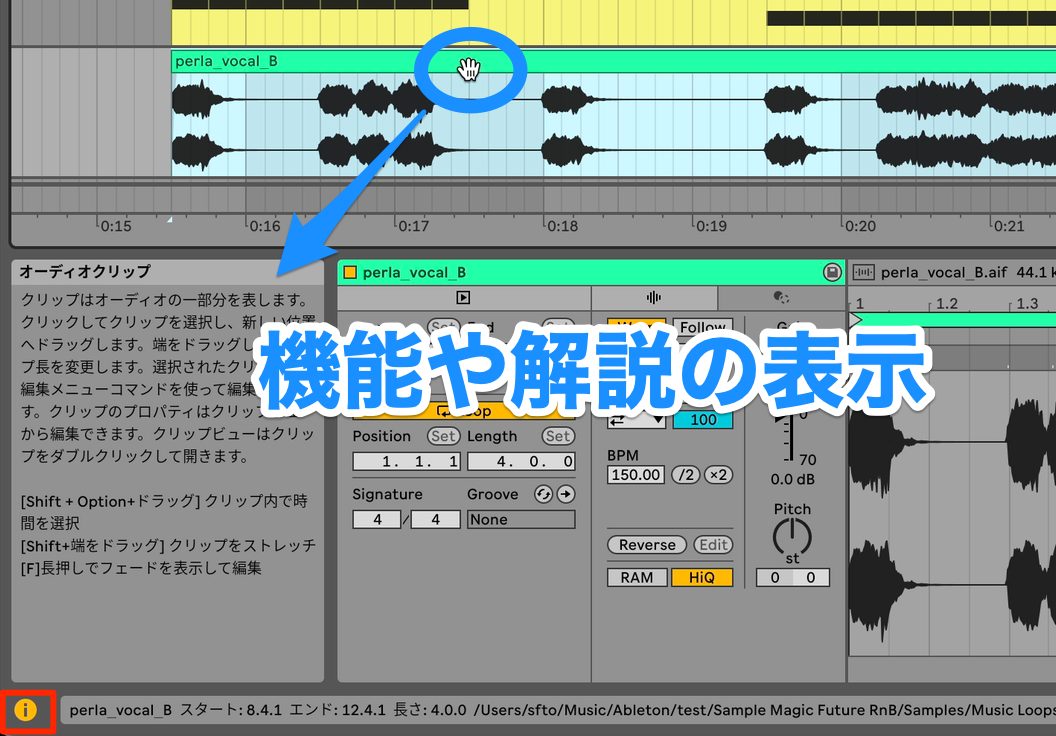1056x736 pixels.
Task: Toggle the HiQ switch
Action: tap(702, 578)
